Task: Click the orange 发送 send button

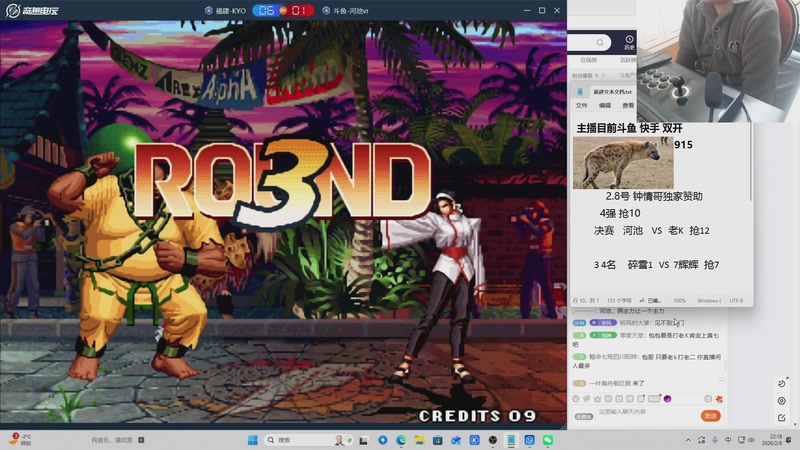Action: [711, 416]
